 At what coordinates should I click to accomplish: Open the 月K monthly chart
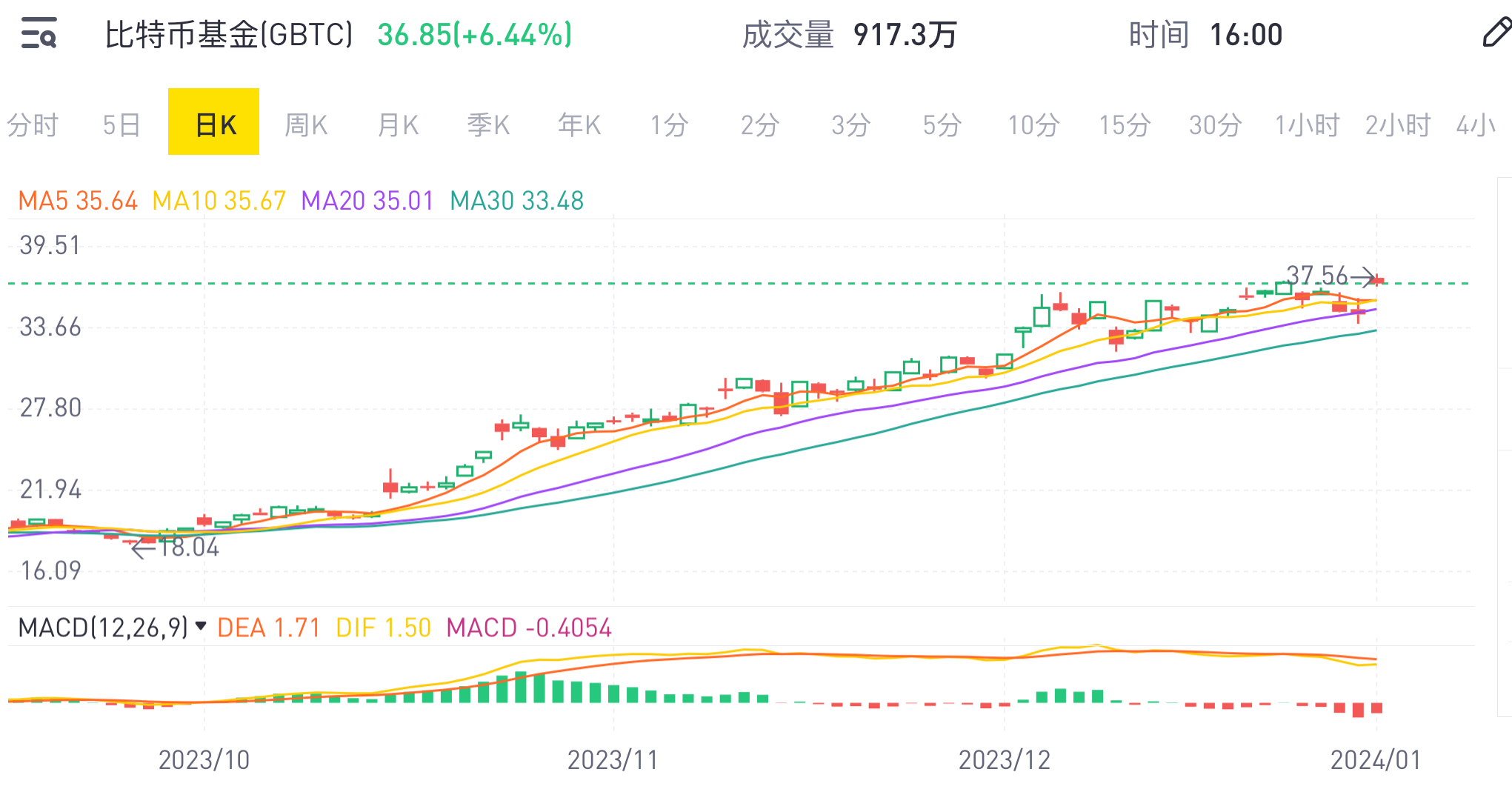398,124
